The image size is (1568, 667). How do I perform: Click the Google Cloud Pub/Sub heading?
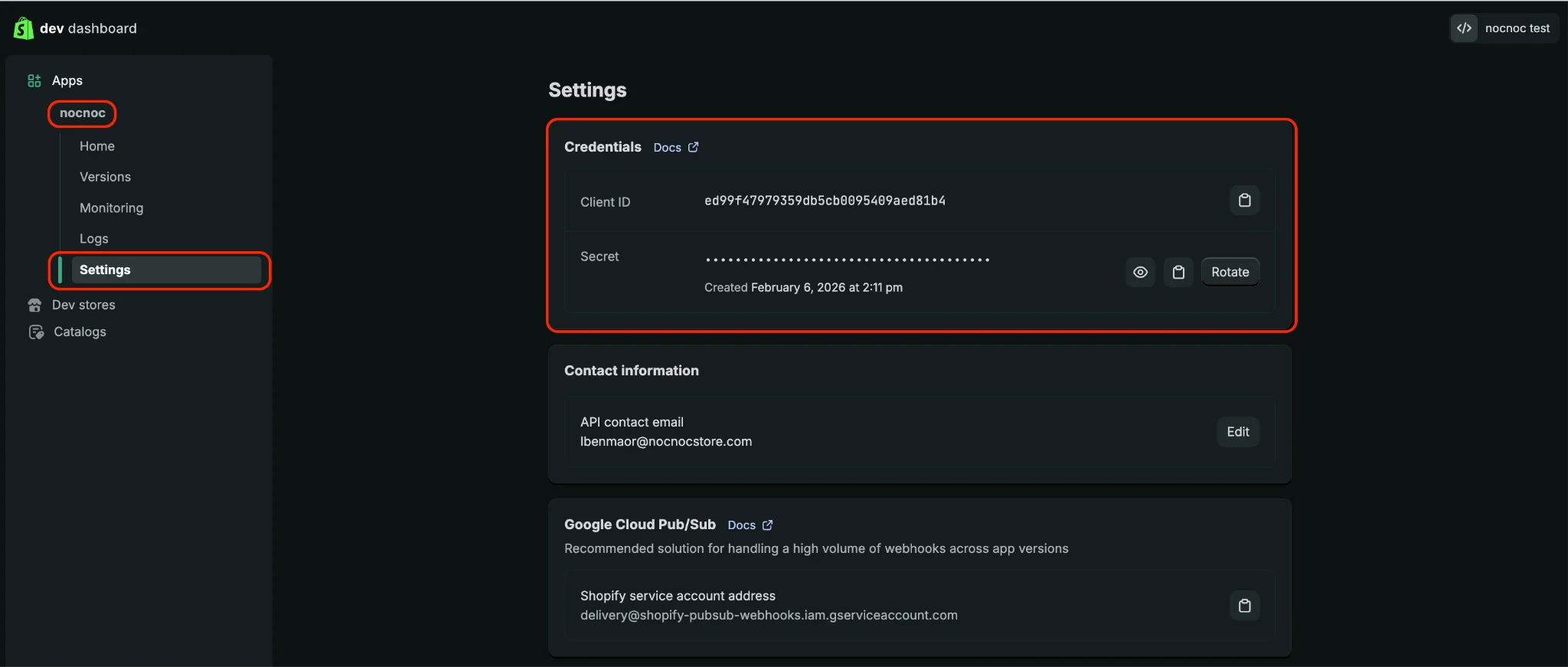[640, 525]
